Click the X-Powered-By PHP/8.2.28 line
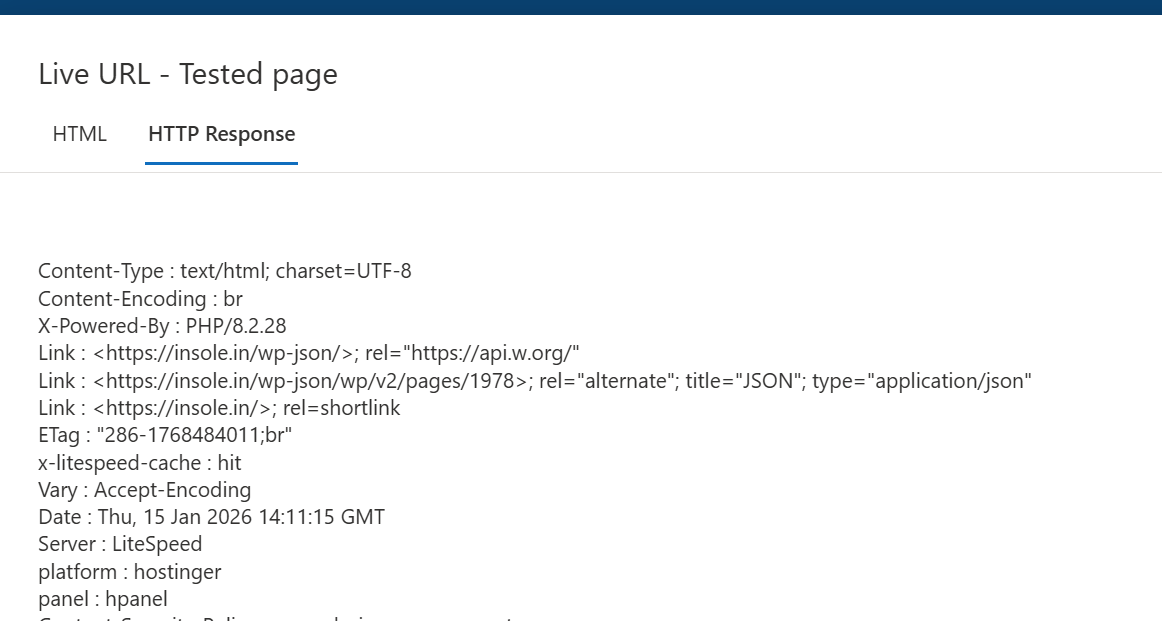This screenshot has height=621, width=1162. pos(162,326)
